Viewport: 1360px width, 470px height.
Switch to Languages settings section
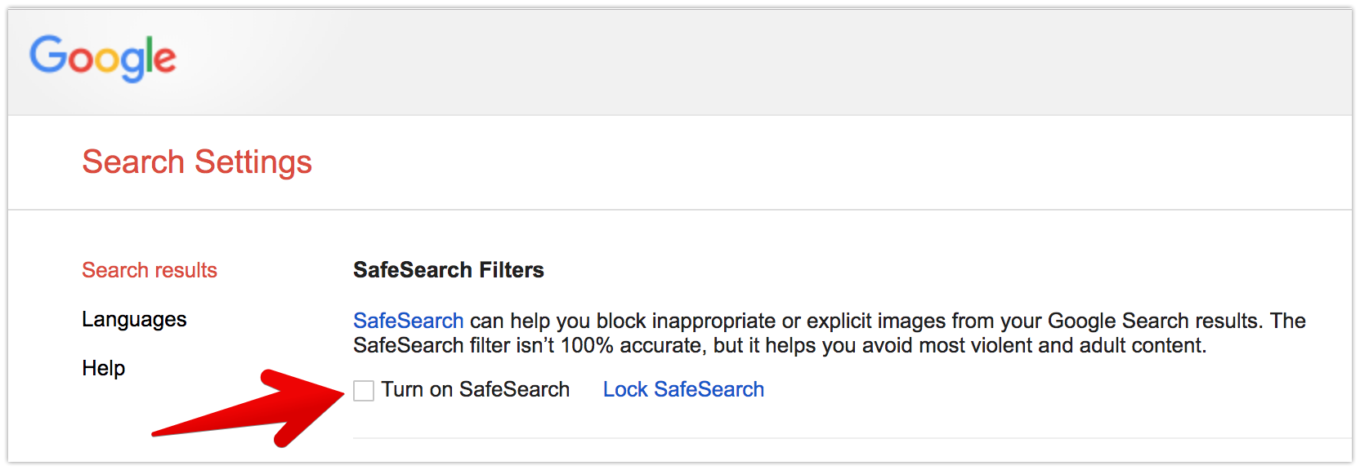(134, 319)
